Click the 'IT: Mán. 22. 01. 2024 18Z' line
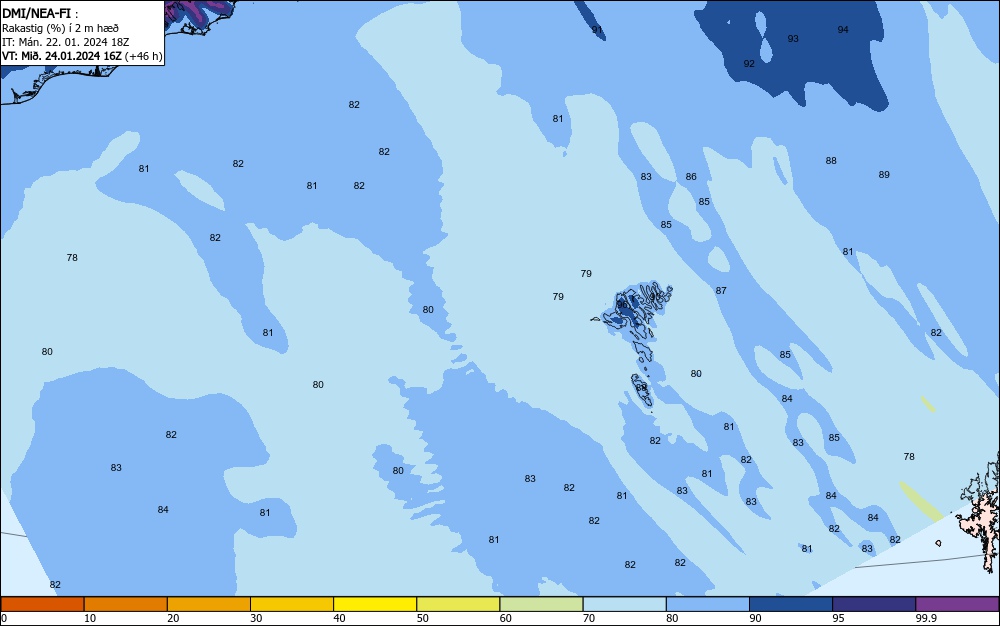The width and height of the screenshot is (1000, 626). [65, 42]
